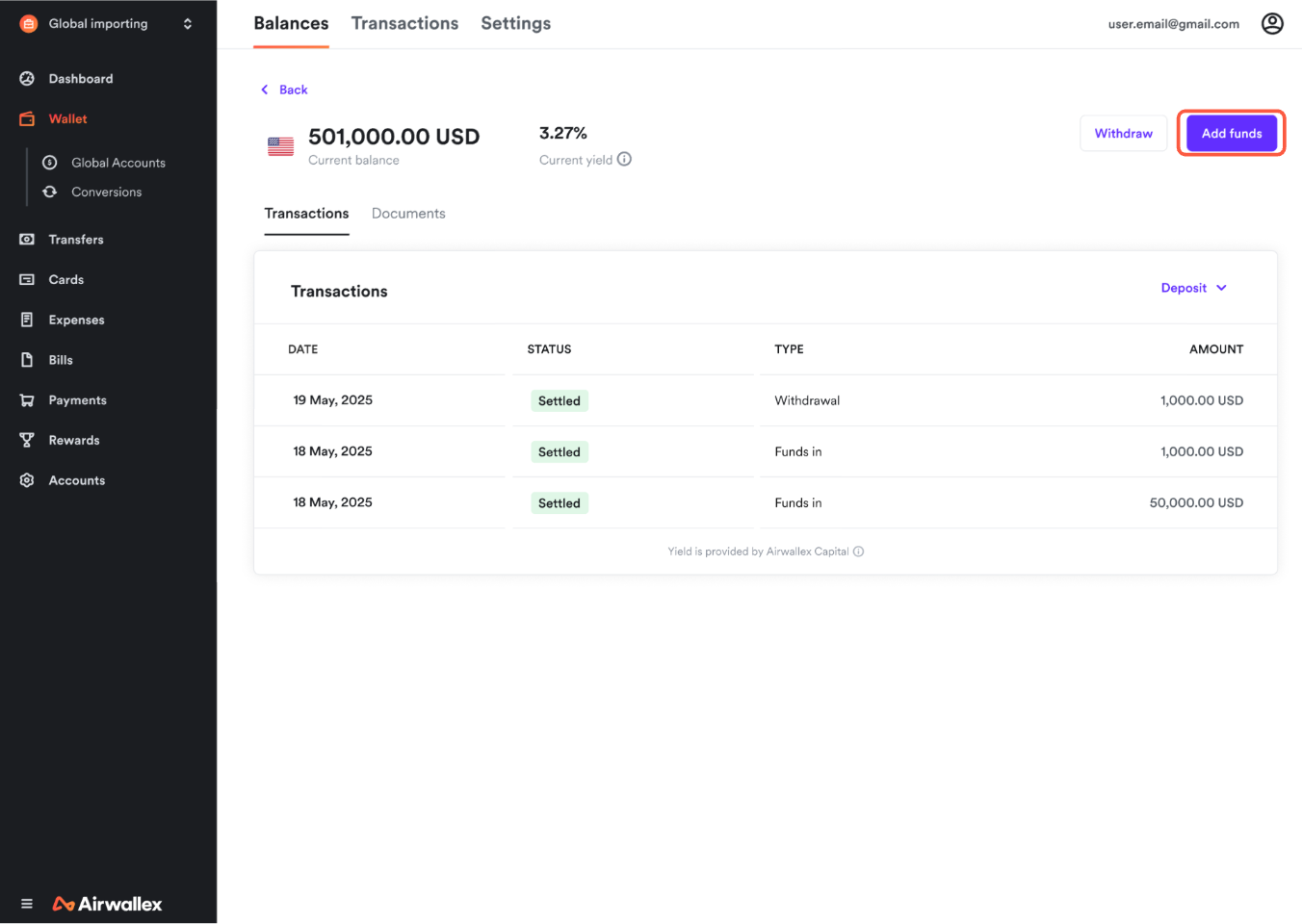Click the Withdraw button

point(1123,134)
